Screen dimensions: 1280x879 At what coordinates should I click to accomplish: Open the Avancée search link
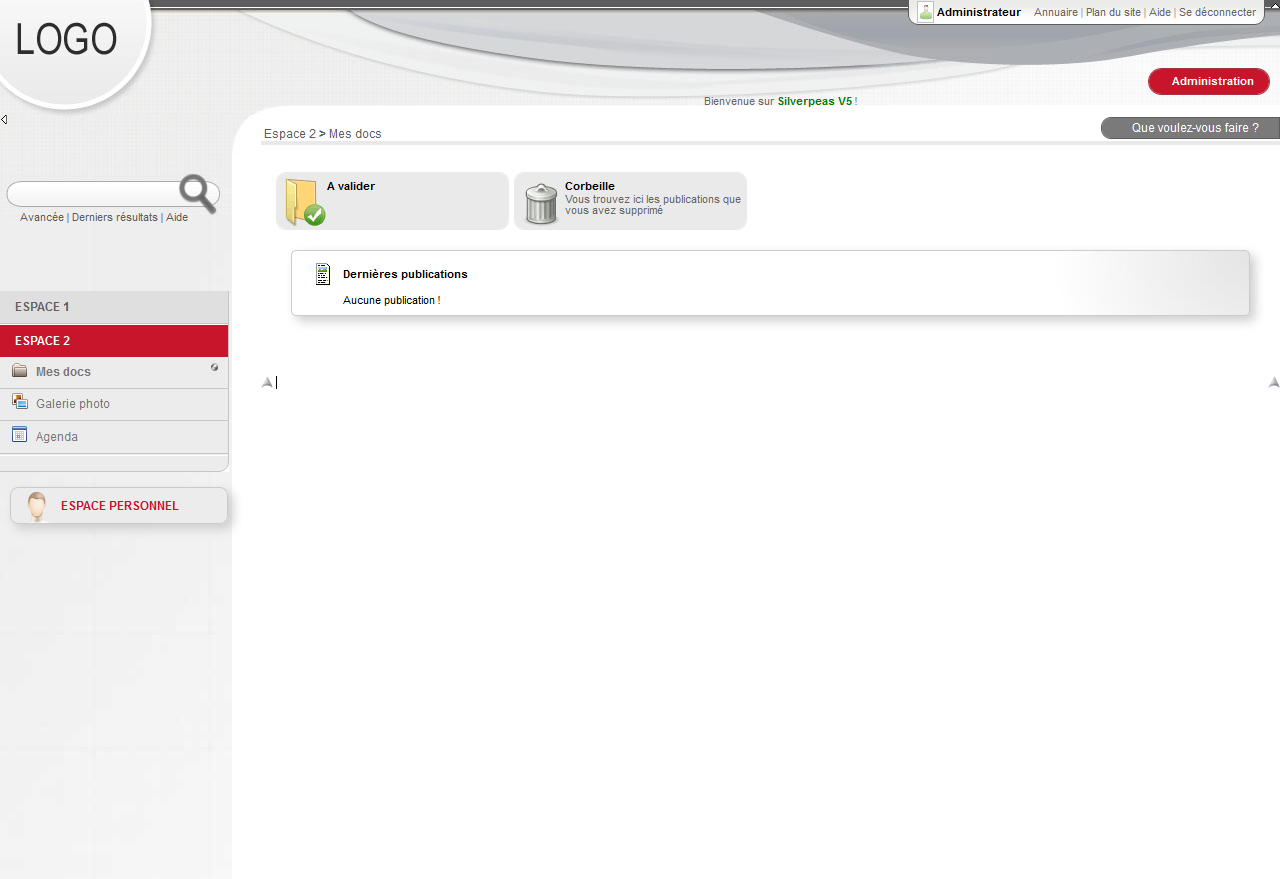point(42,218)
